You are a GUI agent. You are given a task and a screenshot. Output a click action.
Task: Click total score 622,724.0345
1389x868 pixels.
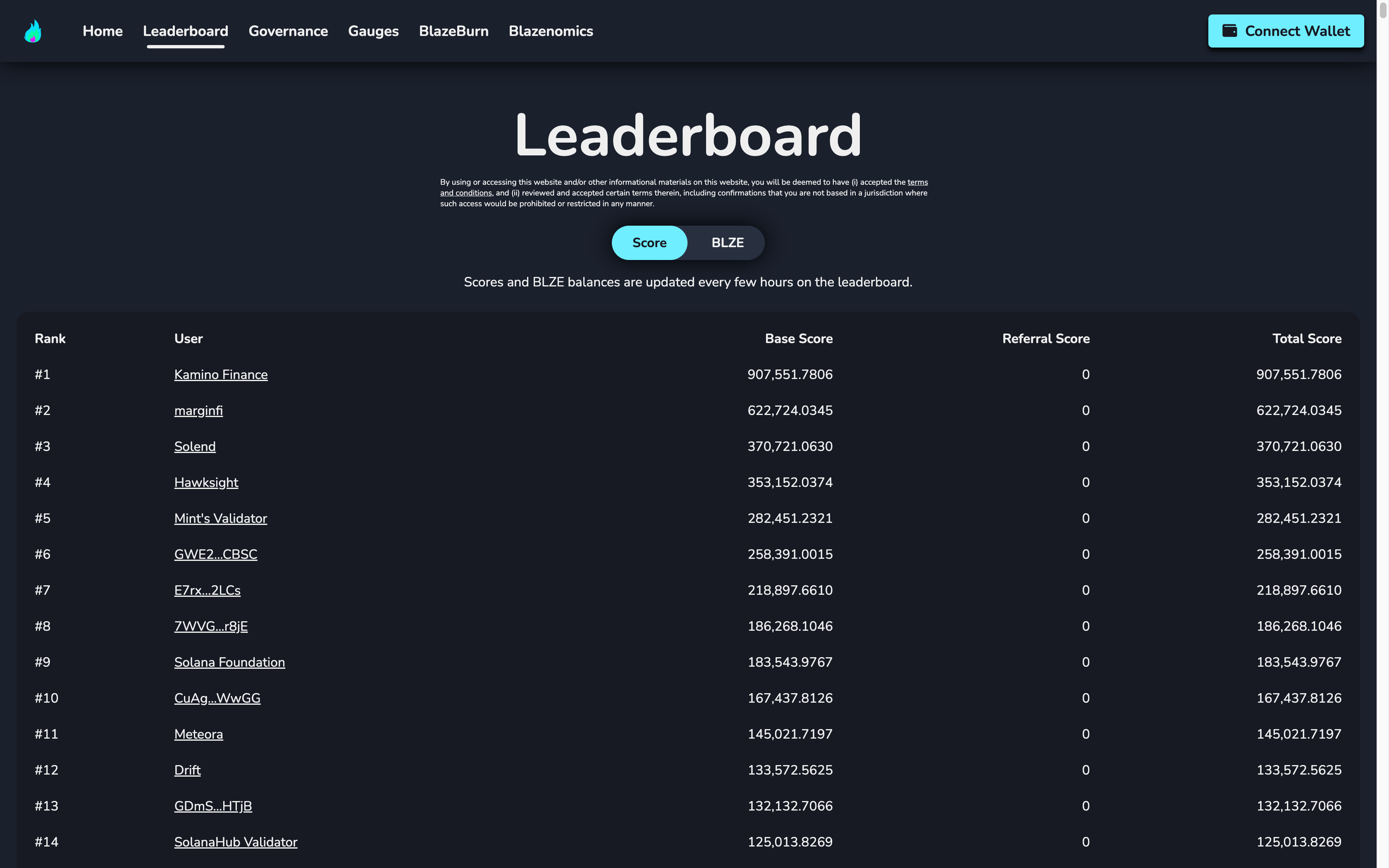click(1299, 410)
